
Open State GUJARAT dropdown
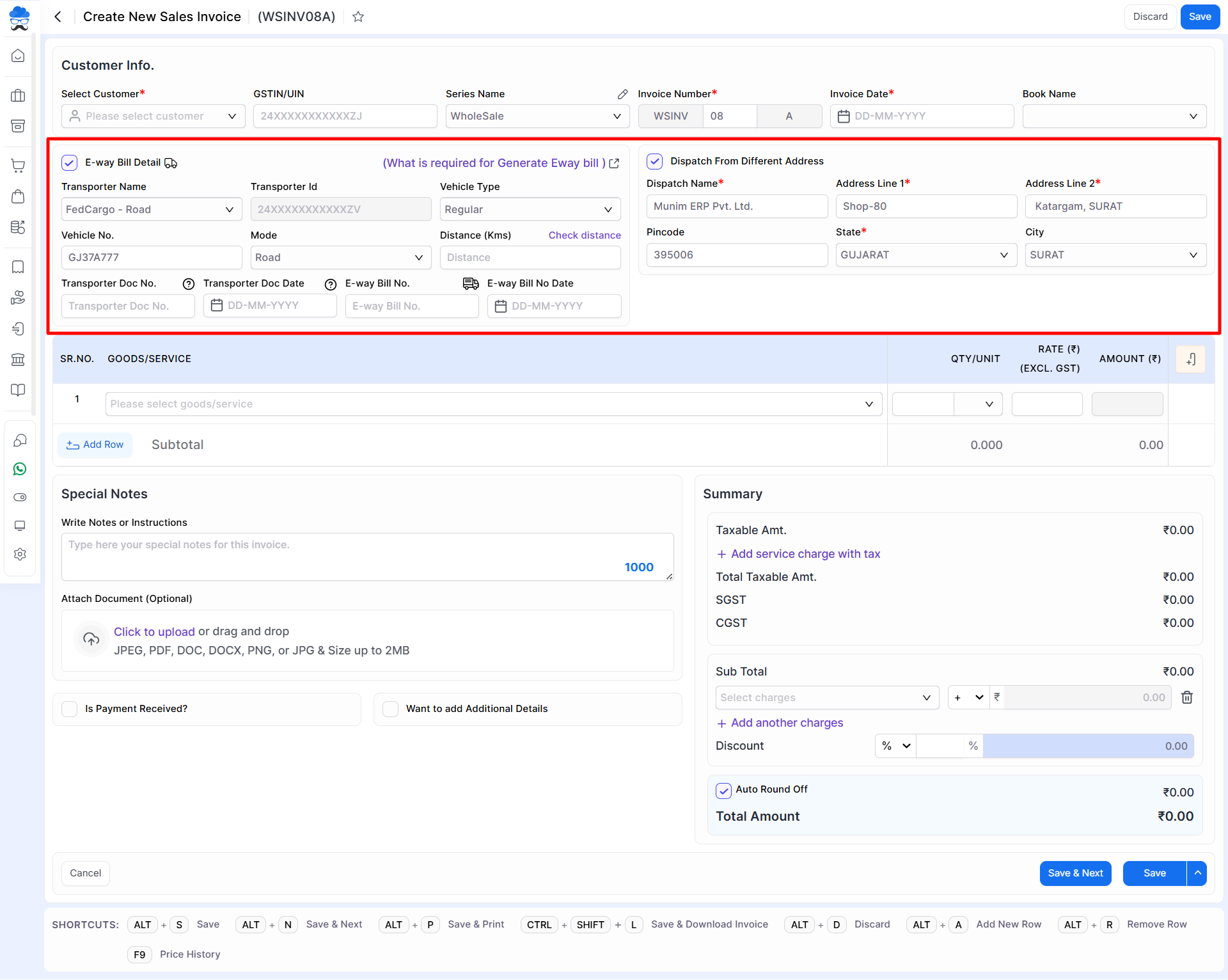pos(926,255)
